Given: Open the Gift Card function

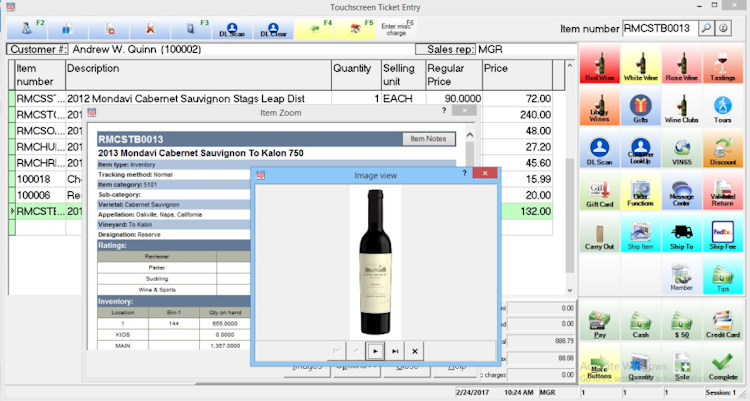Looking at the screenshot, I should click(x=600, y=190).
